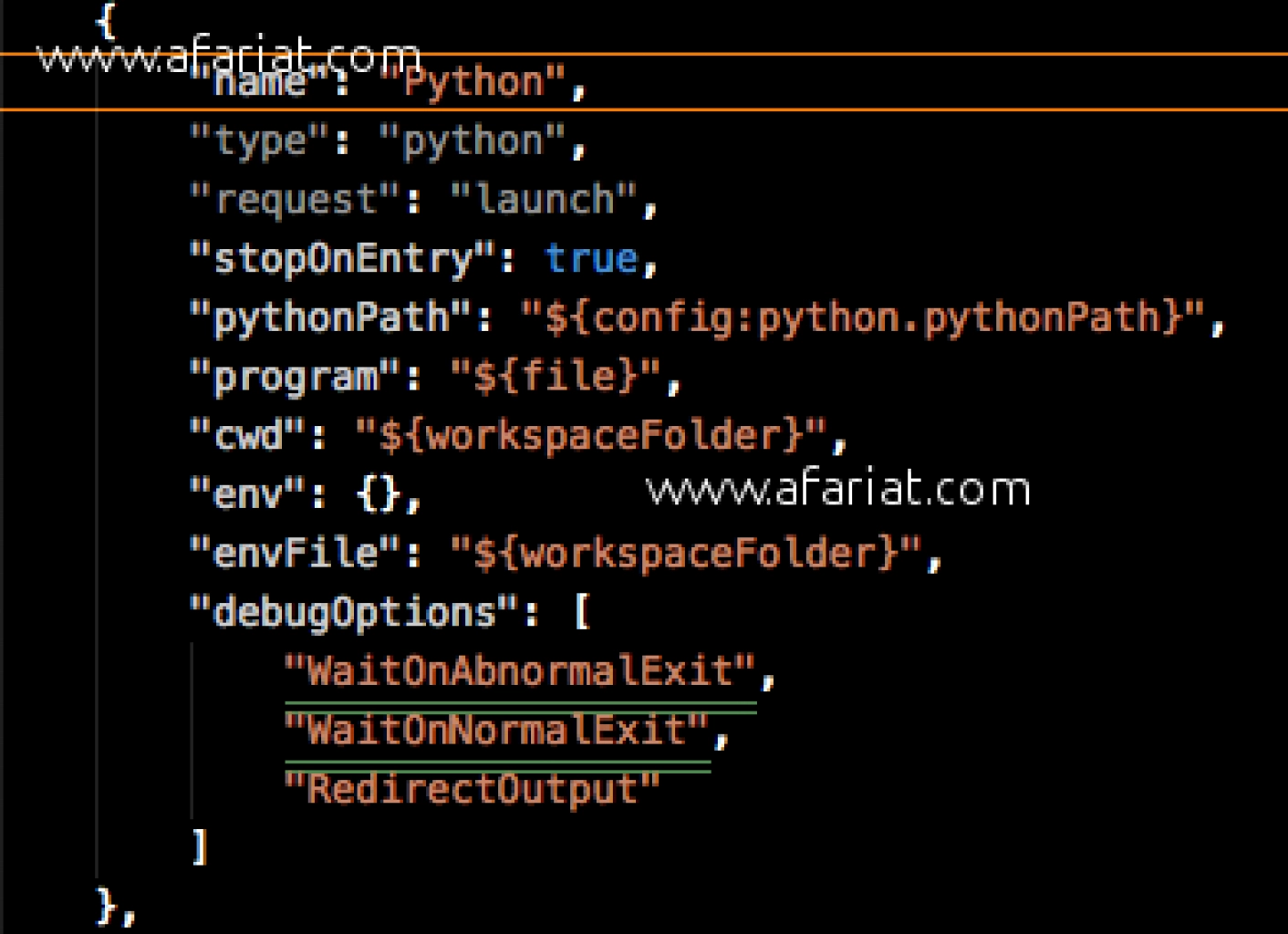Click the closing }, brace of the configuration

pos(116,907)
